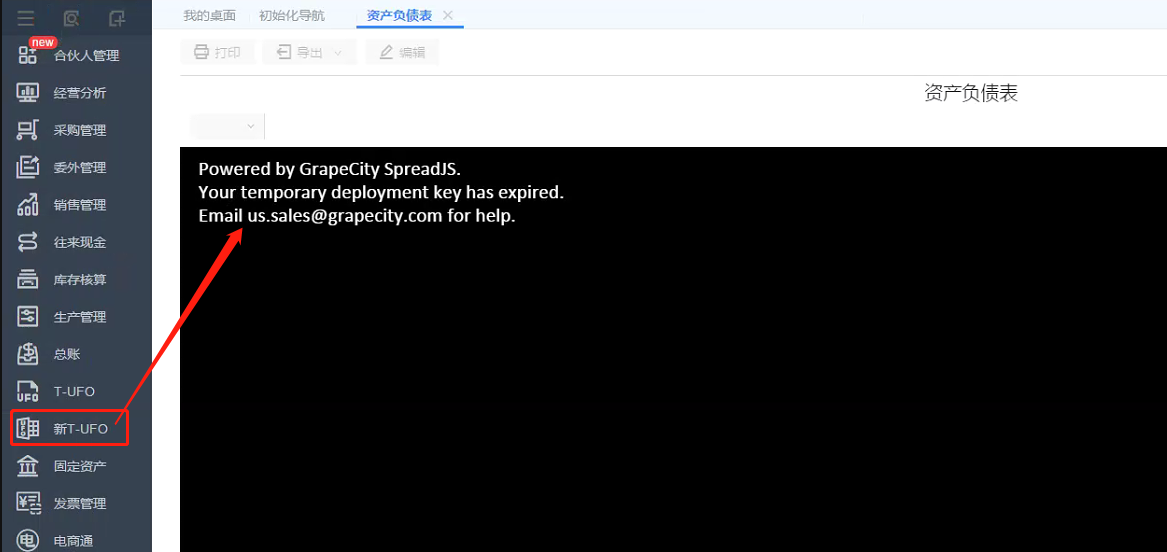Close the 资产负债表 tab

point(447,16)
